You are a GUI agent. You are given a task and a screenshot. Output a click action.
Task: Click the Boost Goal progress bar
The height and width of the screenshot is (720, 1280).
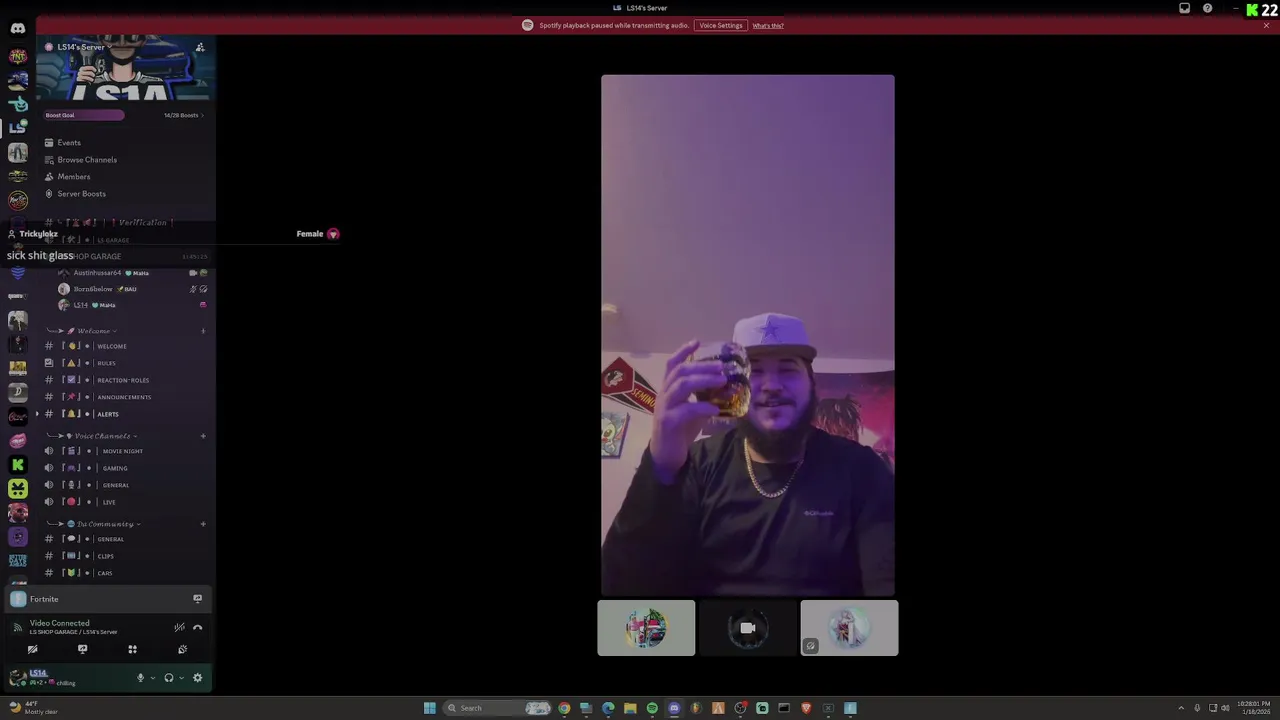tap(84, 115)
